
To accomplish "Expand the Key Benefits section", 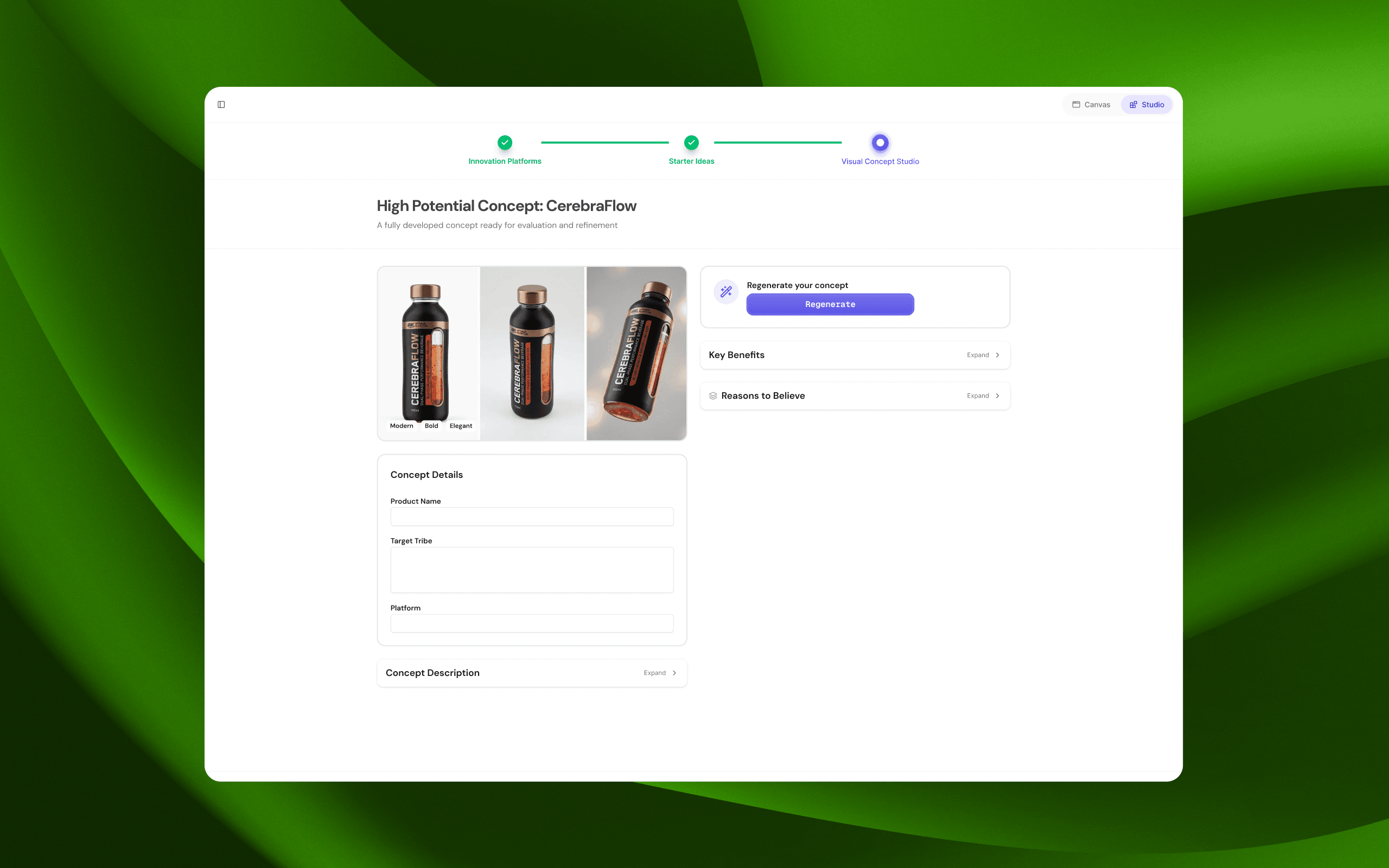I will click(983, 355).
